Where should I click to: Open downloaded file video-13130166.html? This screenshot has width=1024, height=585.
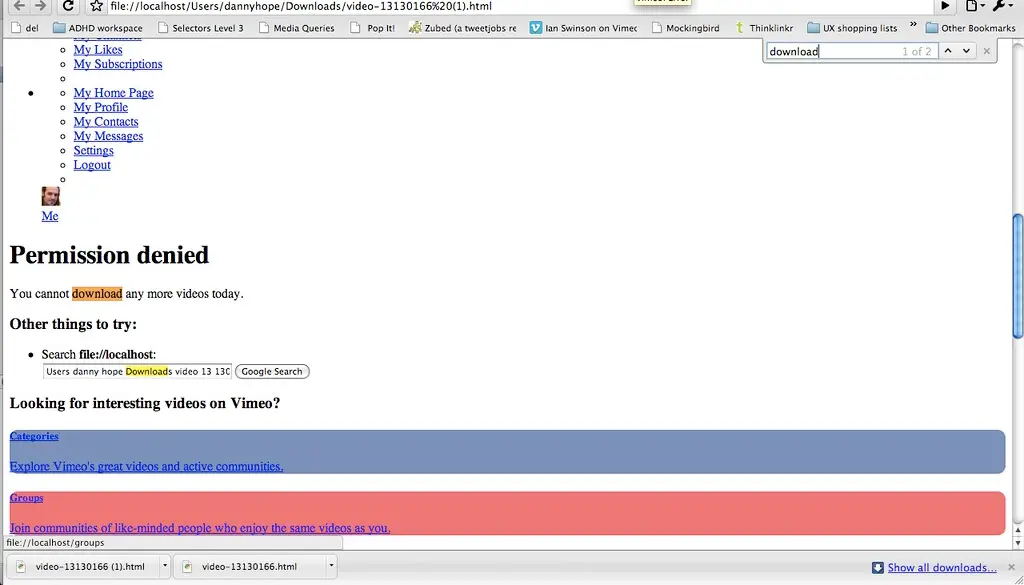(x=249, y=567)
